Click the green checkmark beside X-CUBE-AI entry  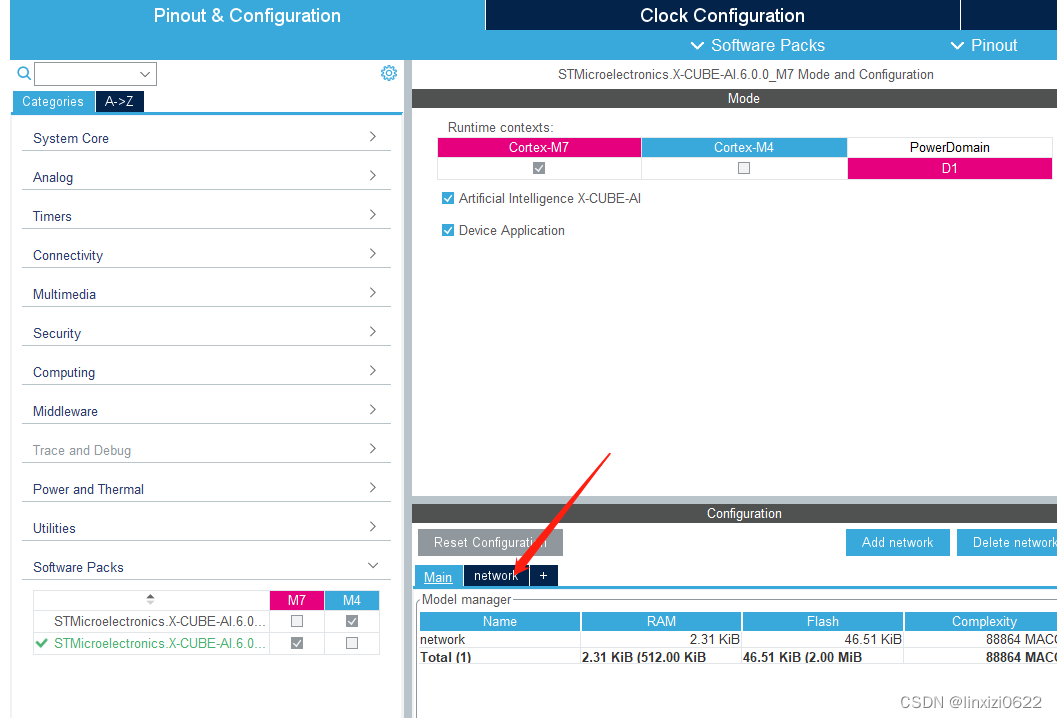click(x=41, y=643)
